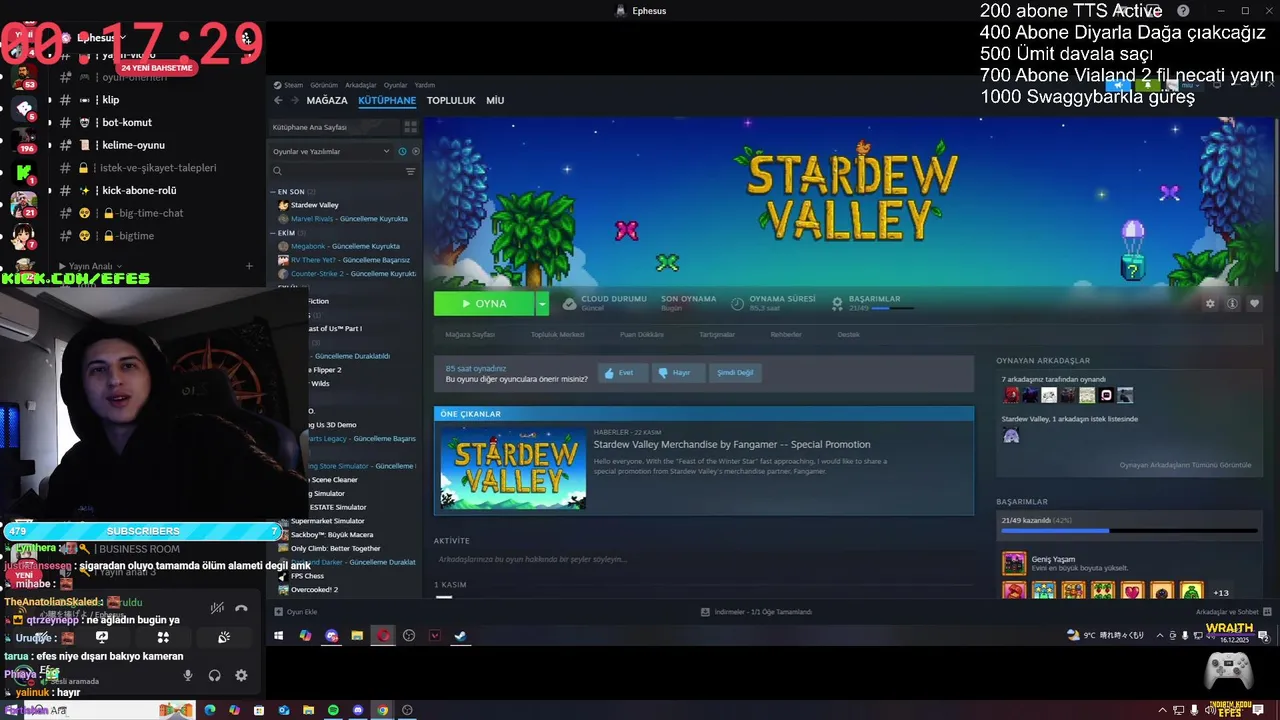Open the Oyunlar menu
This screenshot has height=720, width=1280.
396,85
